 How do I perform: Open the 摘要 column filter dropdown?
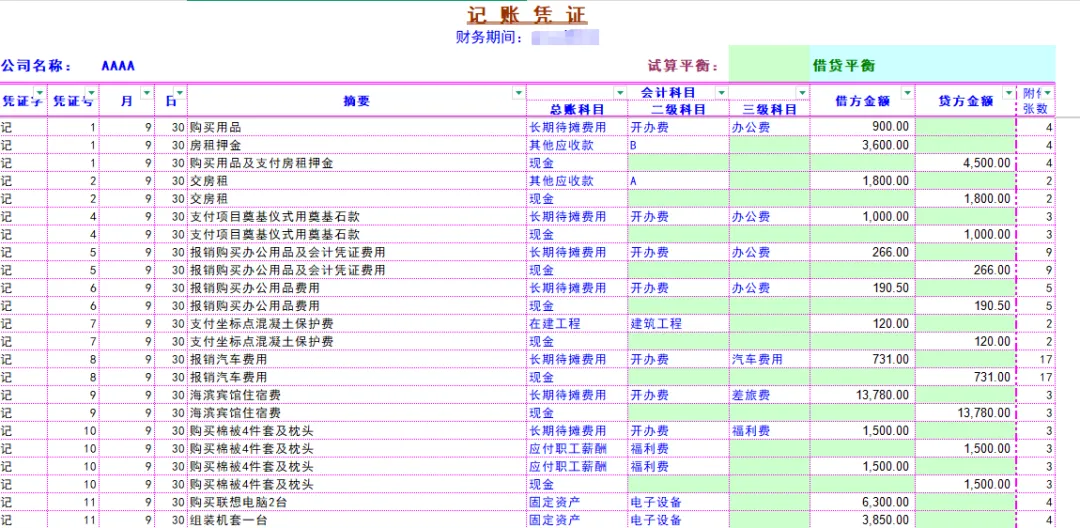click(x=518, y=92)
